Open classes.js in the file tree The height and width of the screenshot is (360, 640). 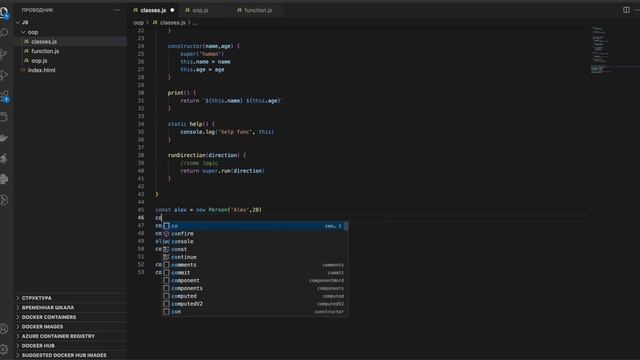tap(44, 42)
